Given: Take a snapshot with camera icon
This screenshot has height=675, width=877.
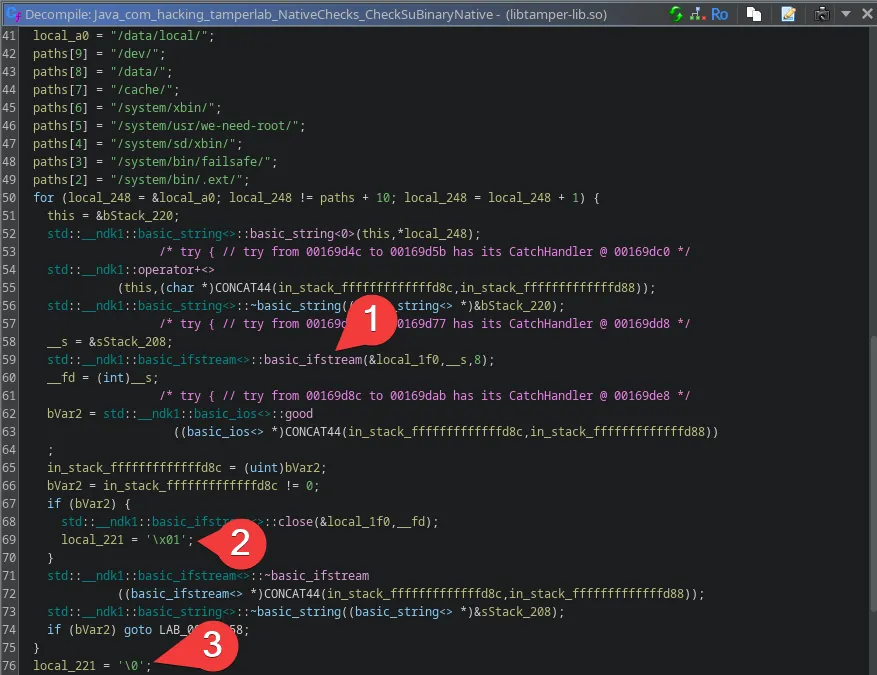Looking at the screenshot, I should point(822,14).
